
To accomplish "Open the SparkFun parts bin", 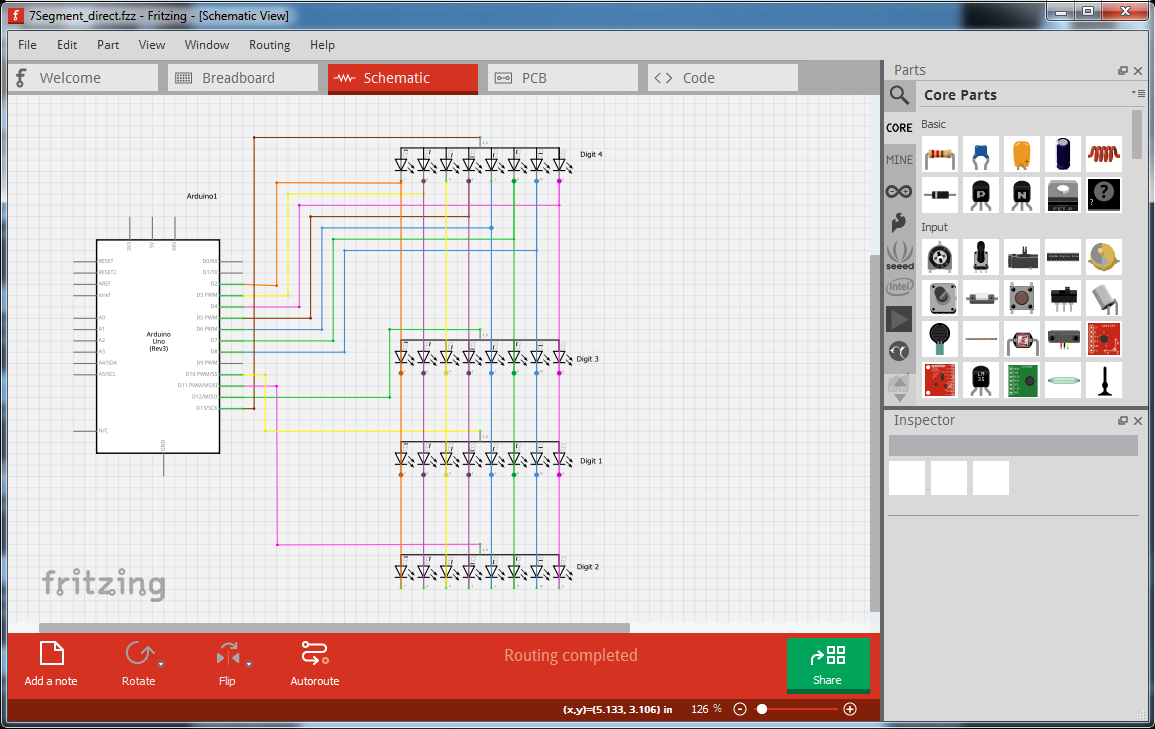I will coord(898,222).
